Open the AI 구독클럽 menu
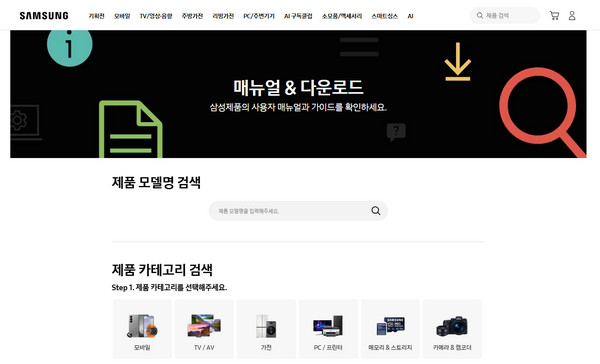 298,16
